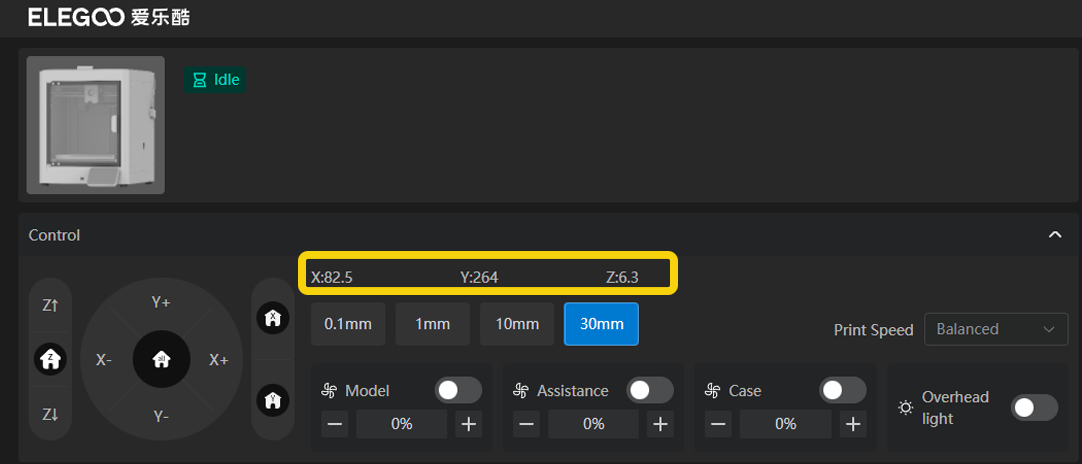Home the Y axis
Viewport: 1082px width, 464px height.
[272, 400]
